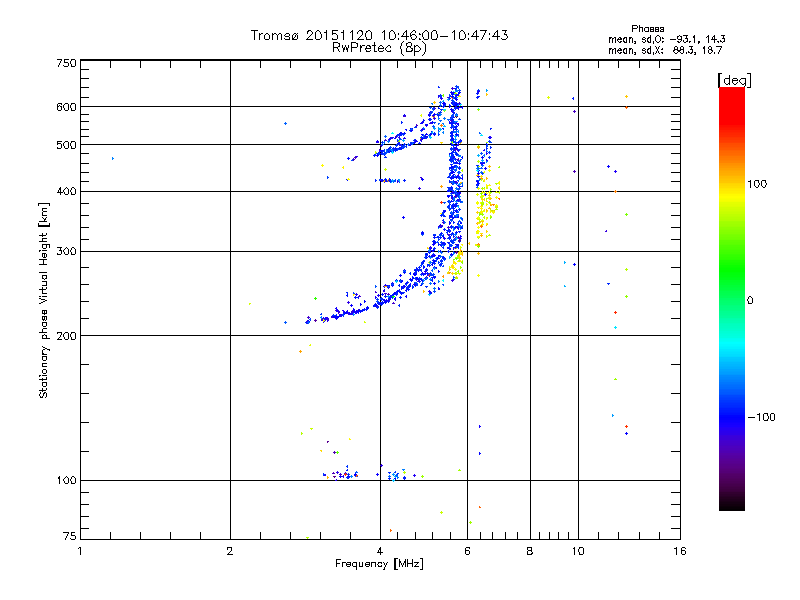Click the '2' frequency axis tick label

(230, 551)
